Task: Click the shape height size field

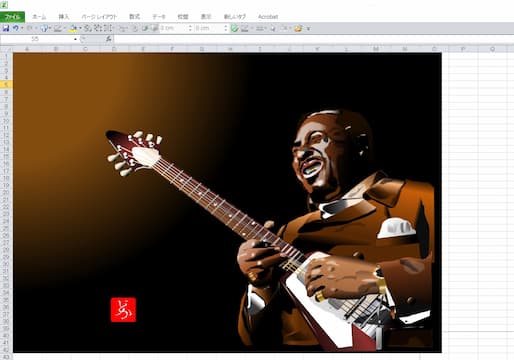Action: (x=174, y=28)
